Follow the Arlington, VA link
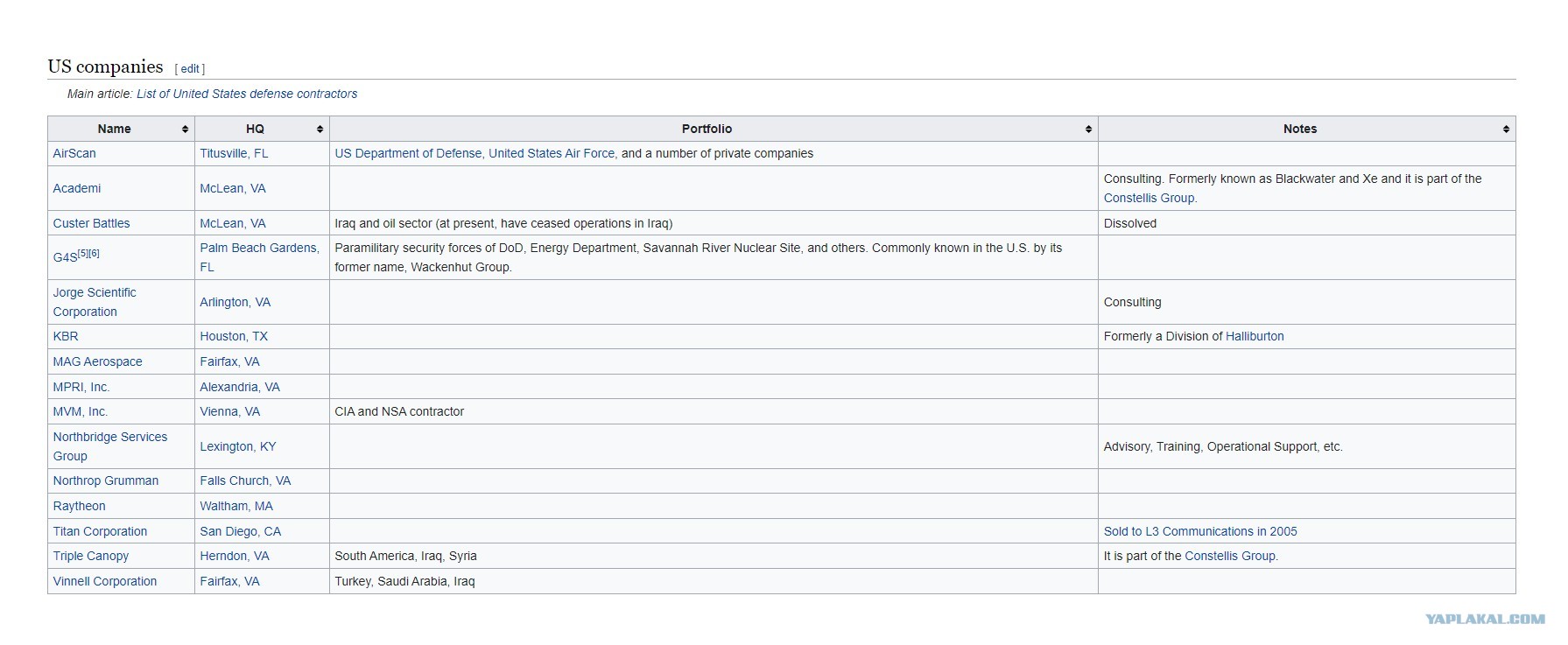Screen dimensions: 1568x645 (x=236, y=302)
